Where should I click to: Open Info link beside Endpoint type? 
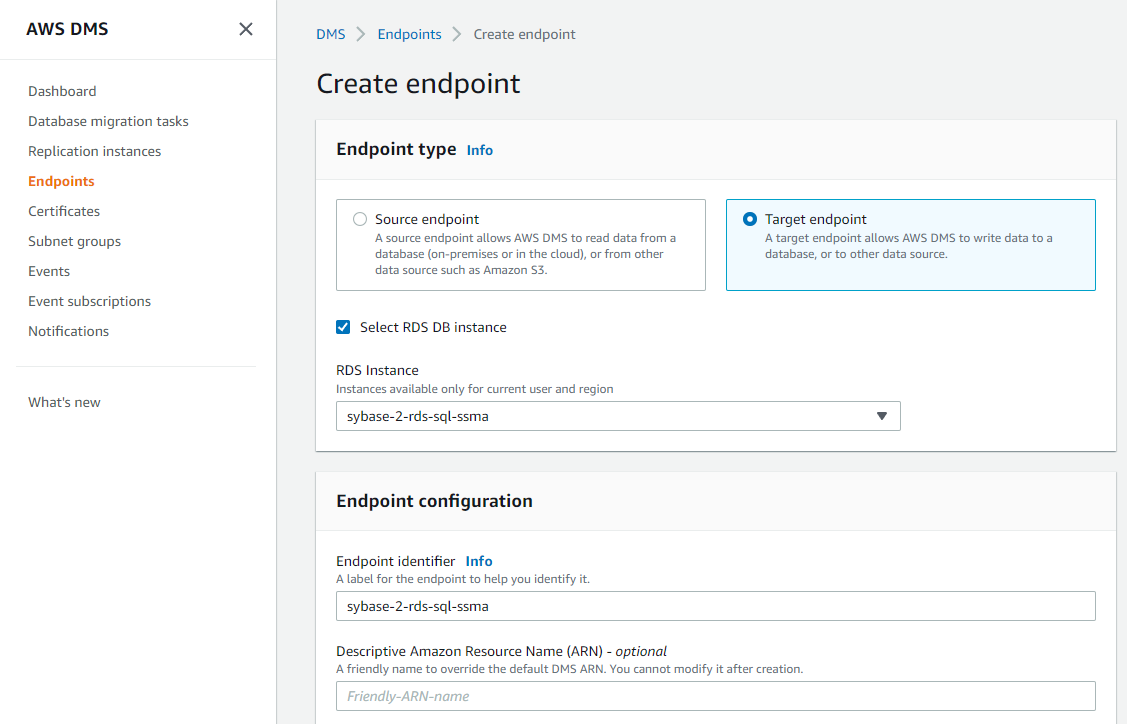(x=480, y=150)
